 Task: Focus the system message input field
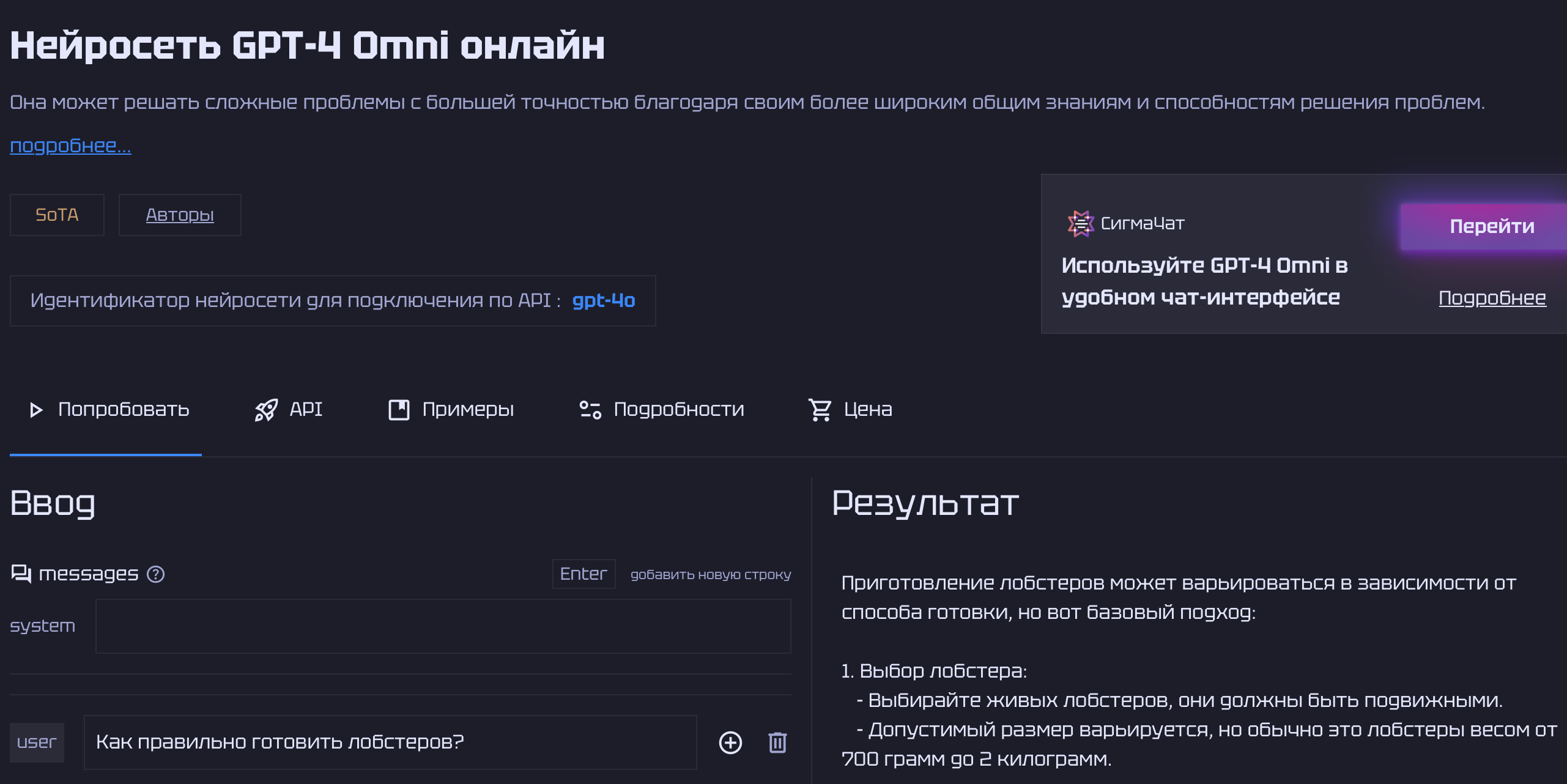coord(443,626)
